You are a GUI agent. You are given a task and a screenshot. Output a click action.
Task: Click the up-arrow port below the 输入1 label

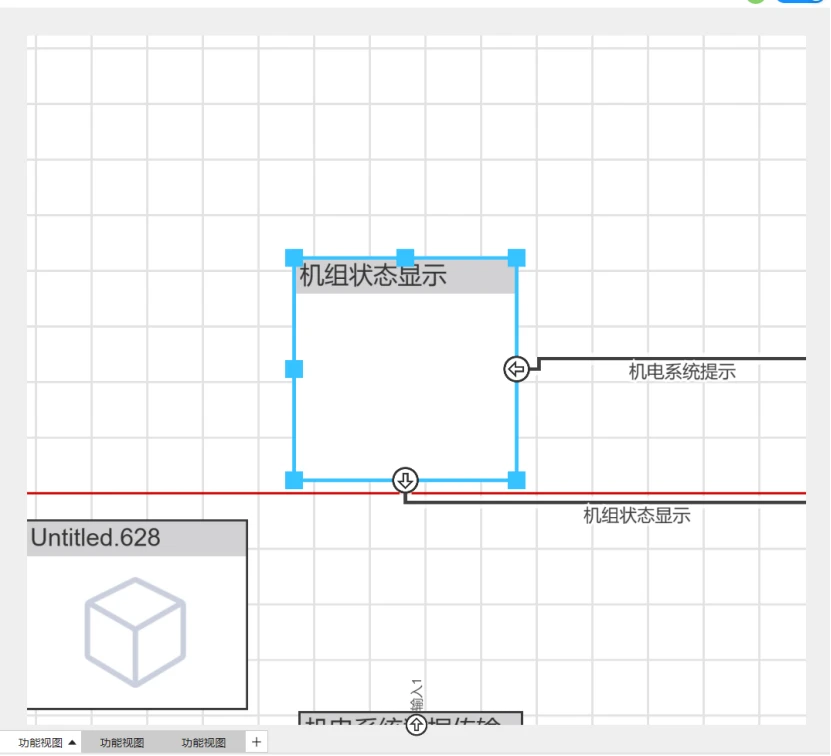[417, 724]
